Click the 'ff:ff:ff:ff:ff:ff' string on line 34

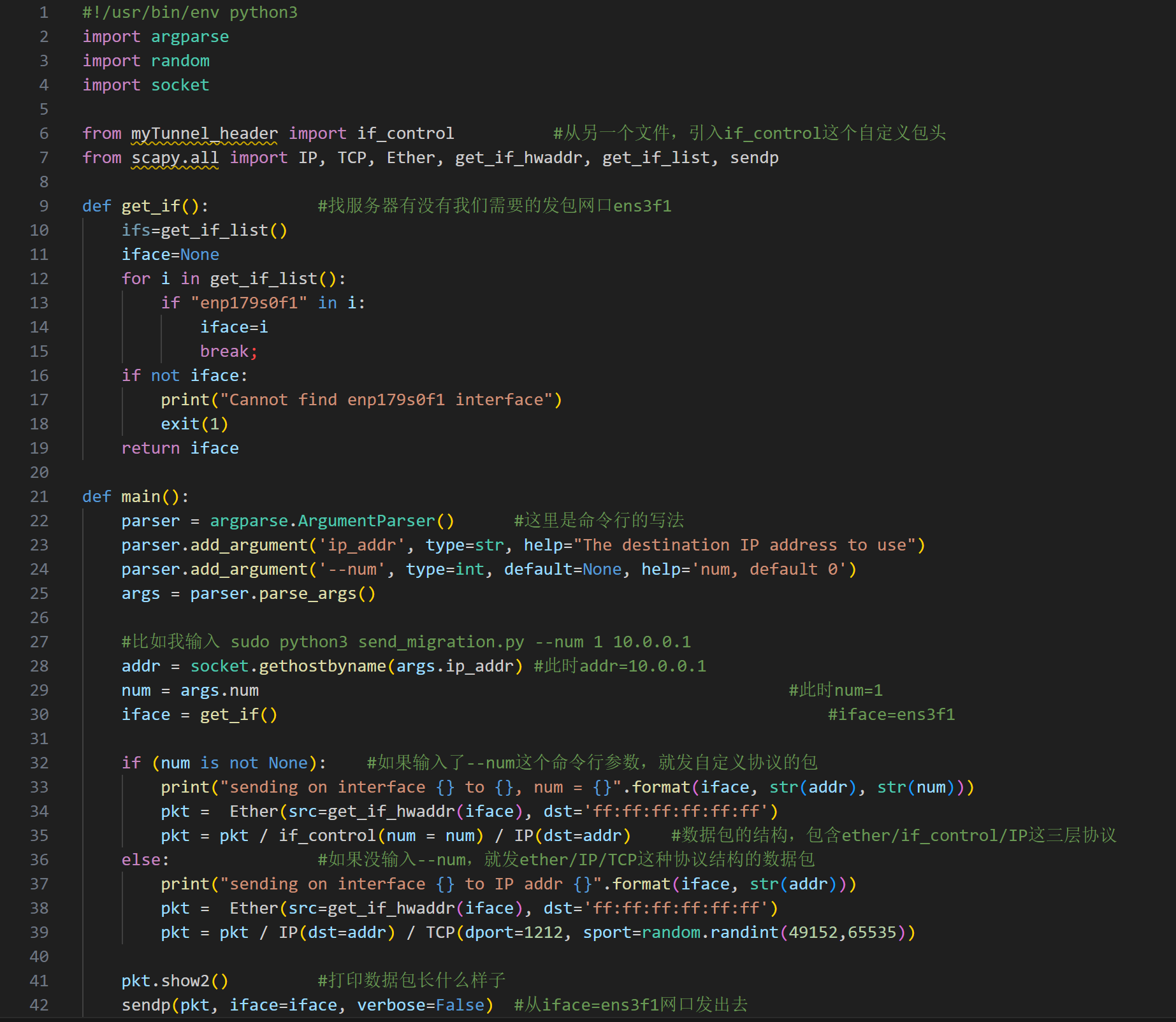(x=681, y=812)
